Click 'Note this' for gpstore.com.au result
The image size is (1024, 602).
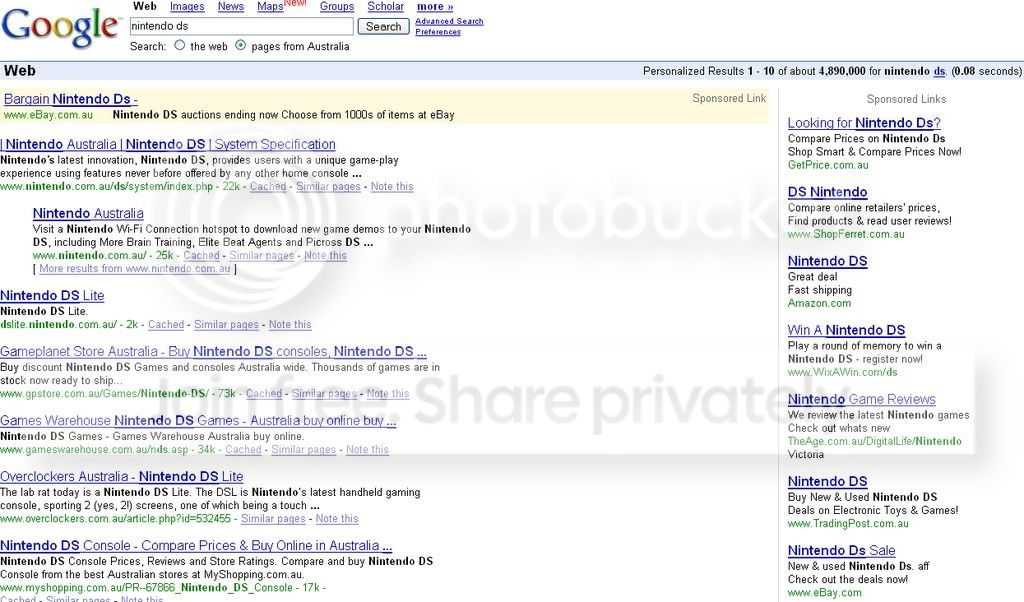point(388,394)
